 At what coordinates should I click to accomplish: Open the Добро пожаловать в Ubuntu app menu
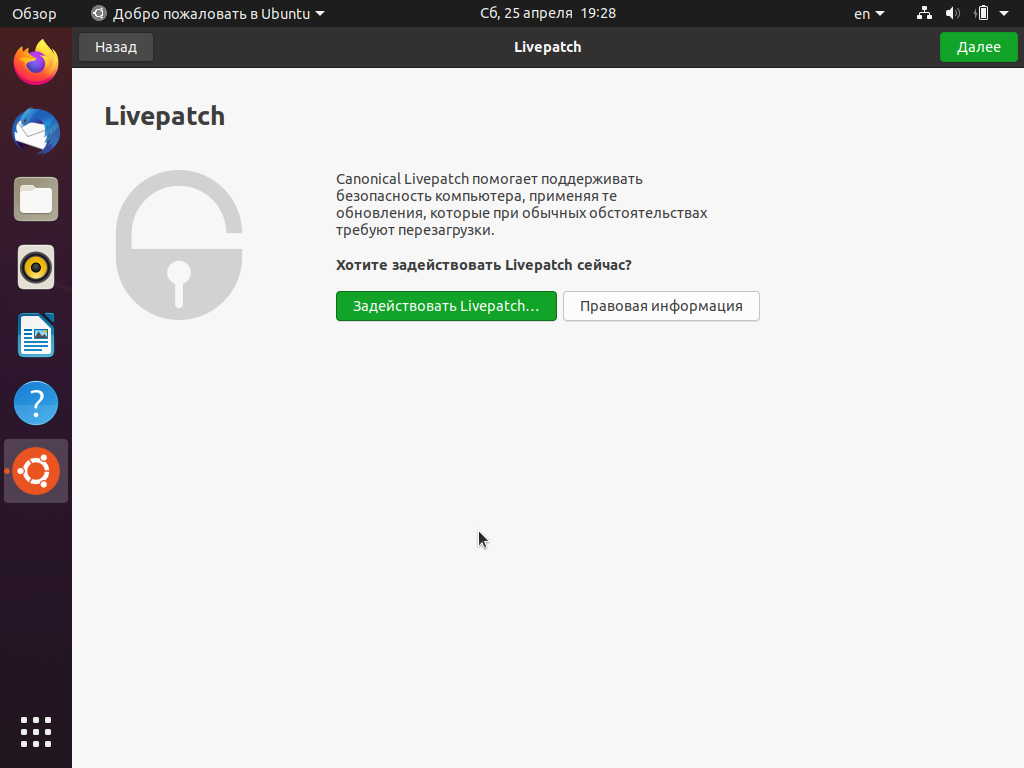click(208, 13)
